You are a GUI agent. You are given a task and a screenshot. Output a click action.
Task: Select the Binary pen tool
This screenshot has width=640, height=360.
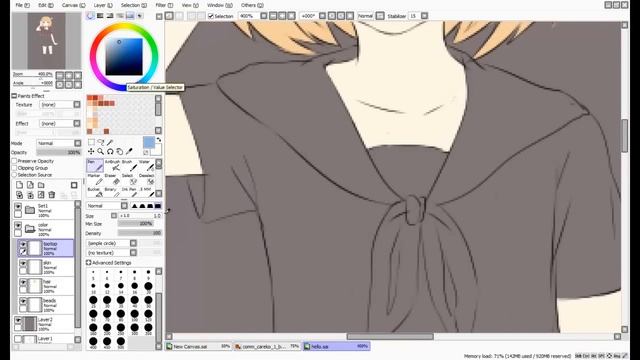[112, 192]
